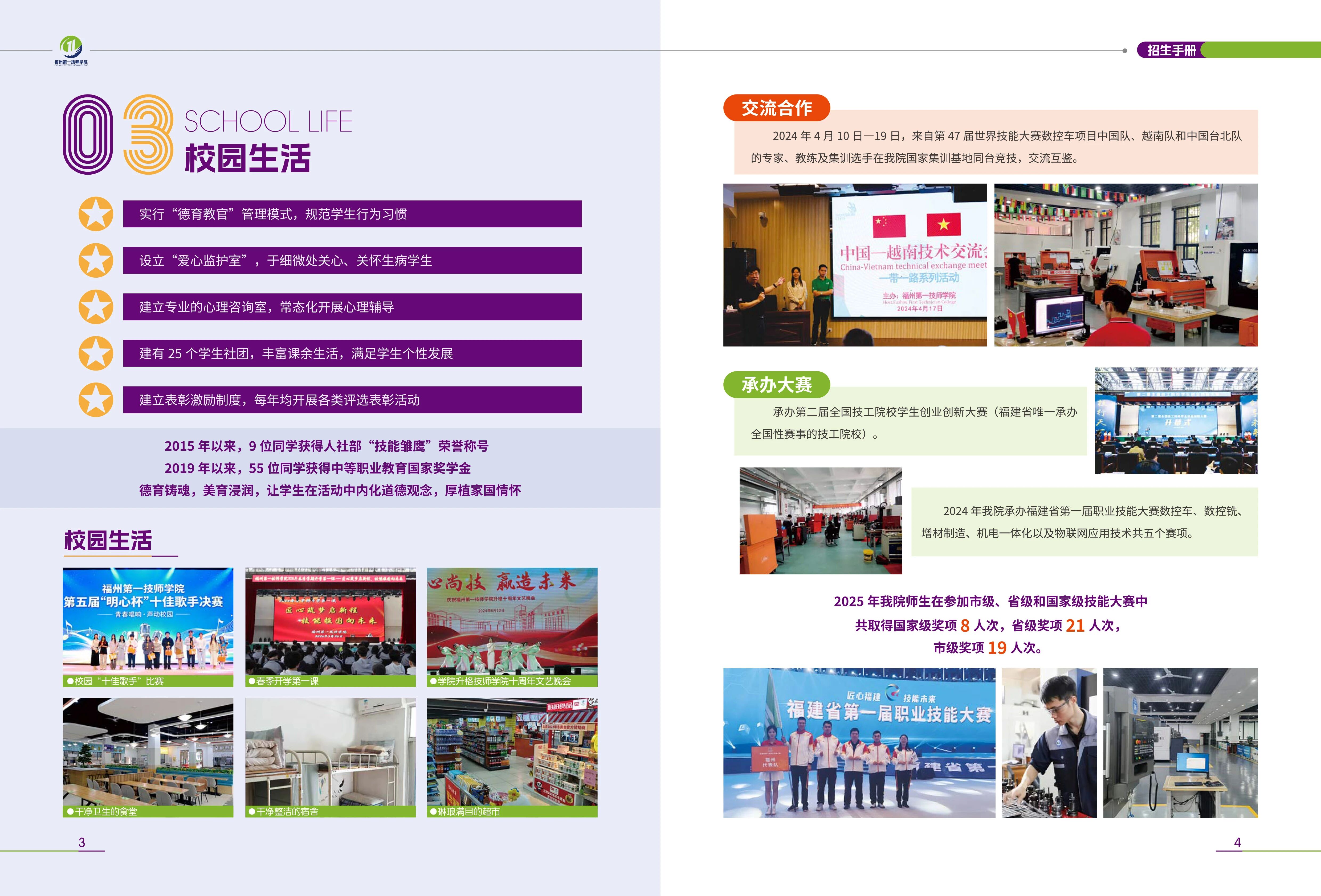Click the underlined 校园生活 heading above the photos

coord(108,540)
